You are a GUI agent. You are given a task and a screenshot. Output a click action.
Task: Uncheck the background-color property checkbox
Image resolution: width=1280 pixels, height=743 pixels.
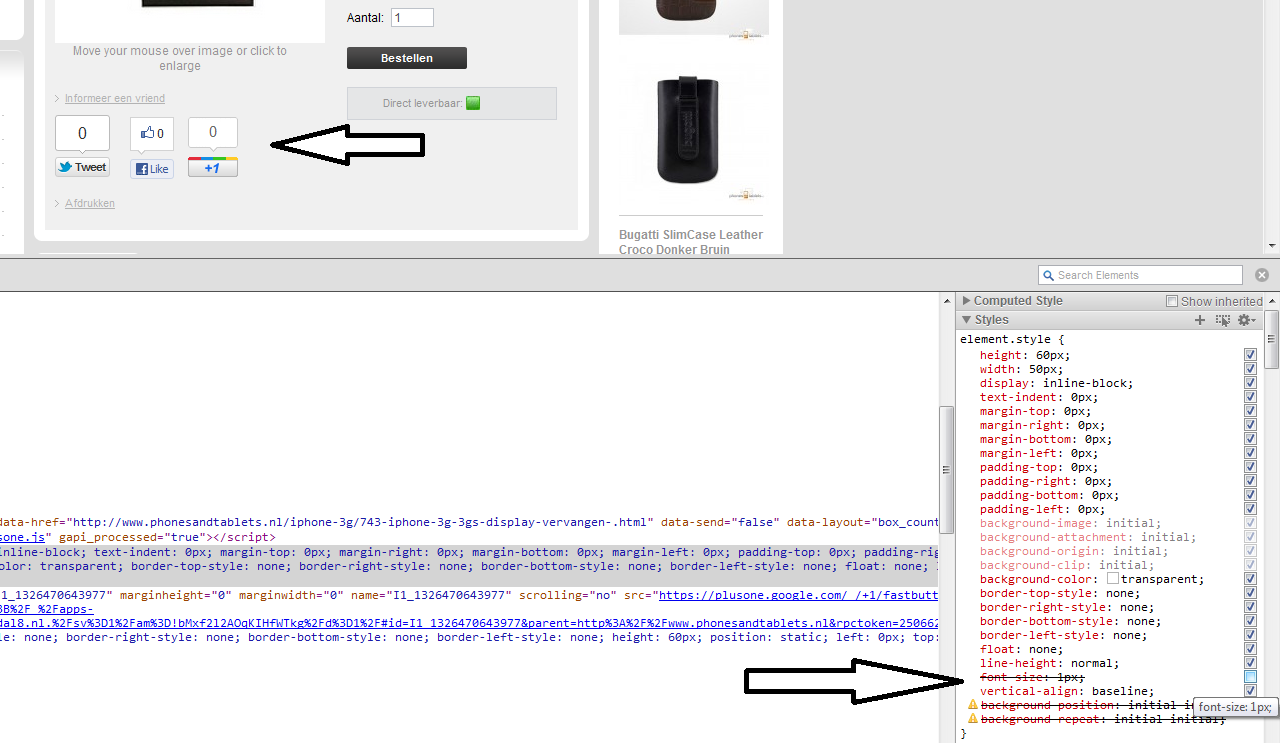click(x=1250, y=579)
